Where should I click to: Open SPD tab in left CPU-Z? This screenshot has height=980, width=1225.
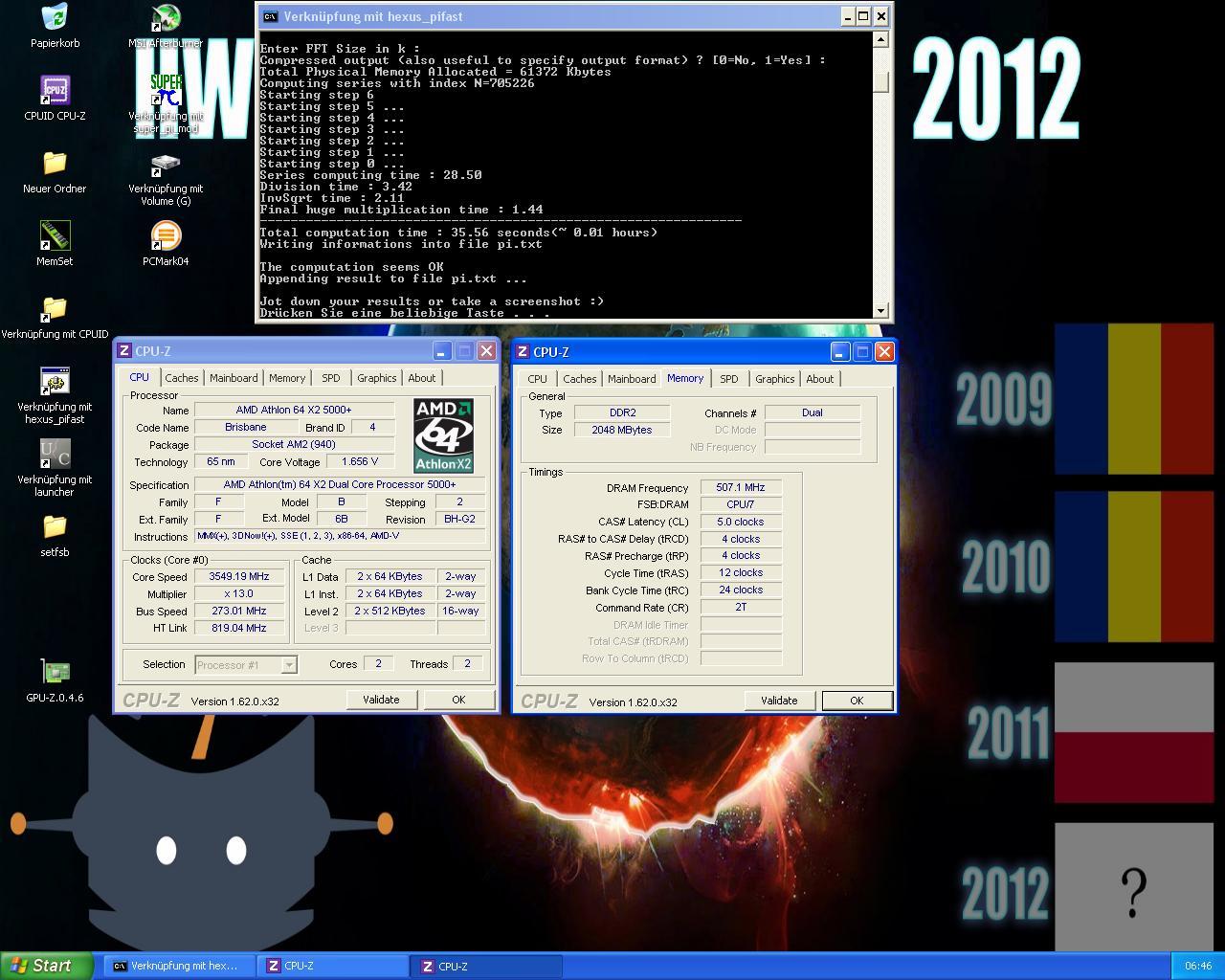pyautogui.click(x=330, y=378)
